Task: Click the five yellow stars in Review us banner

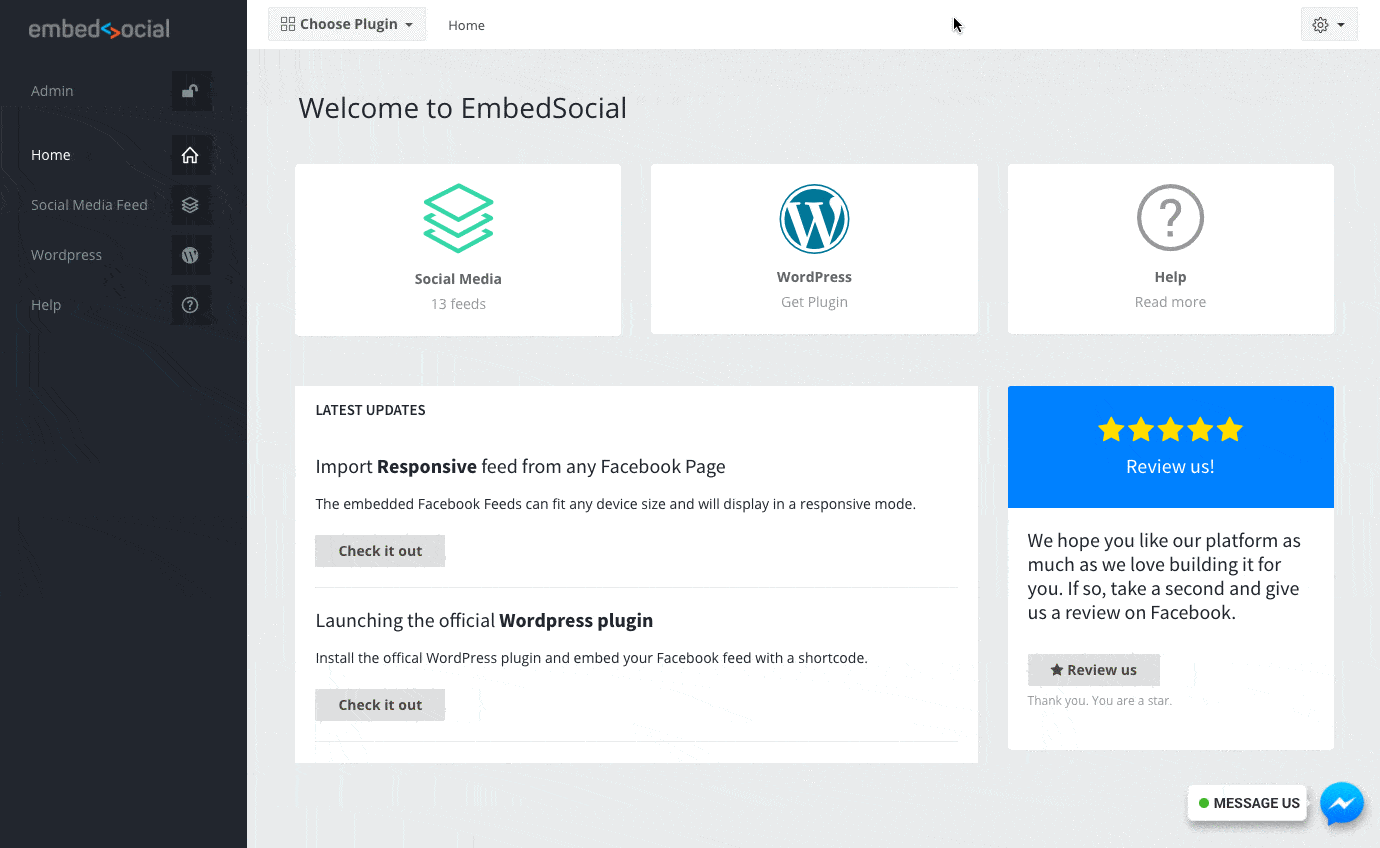Action: (1170, 430)
